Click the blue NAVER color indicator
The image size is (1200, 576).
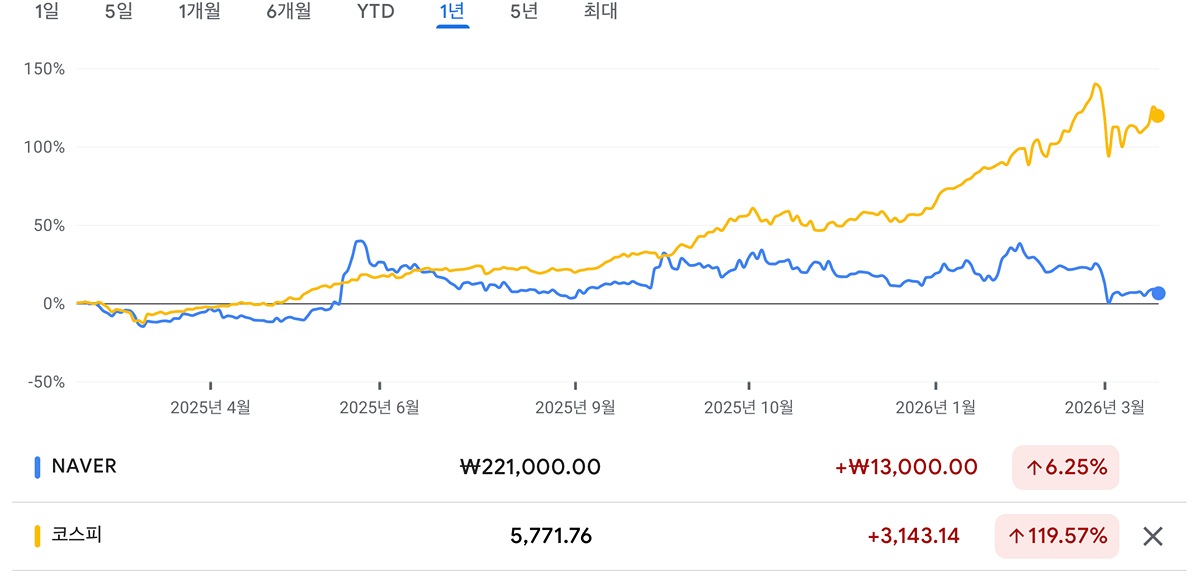pos(38,467)
